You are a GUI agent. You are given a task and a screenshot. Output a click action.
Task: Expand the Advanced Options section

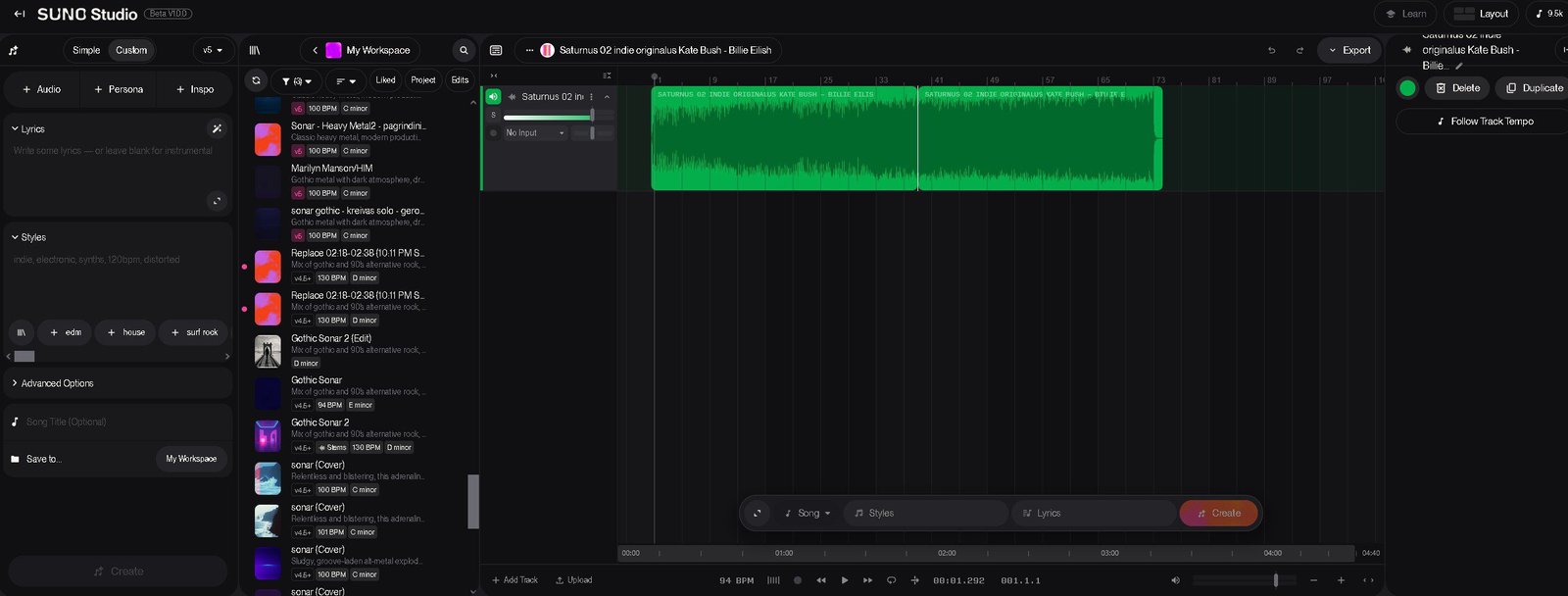(57, 383)
